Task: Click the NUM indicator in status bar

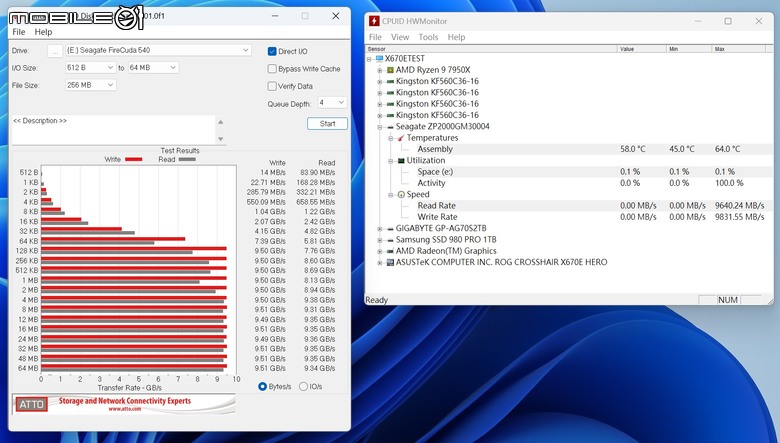Action: tap(727, 300)
